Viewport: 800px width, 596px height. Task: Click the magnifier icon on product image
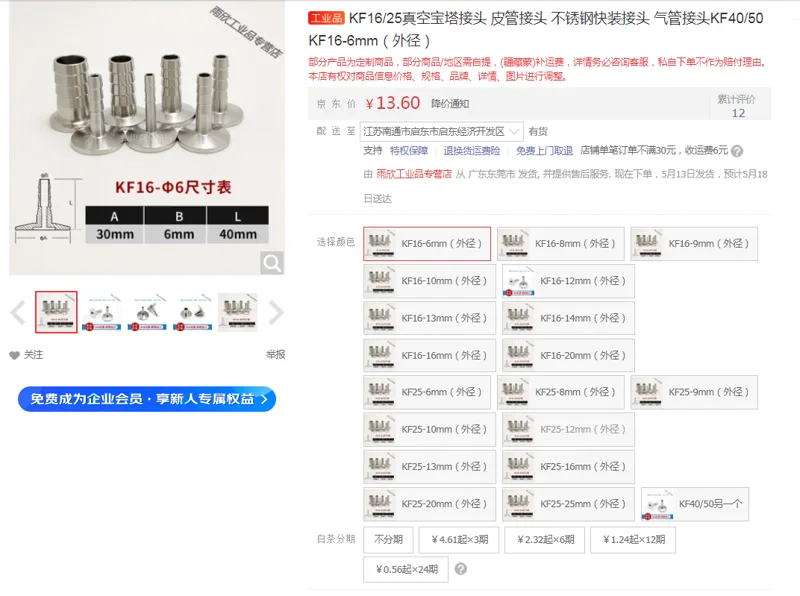point(271,263)
